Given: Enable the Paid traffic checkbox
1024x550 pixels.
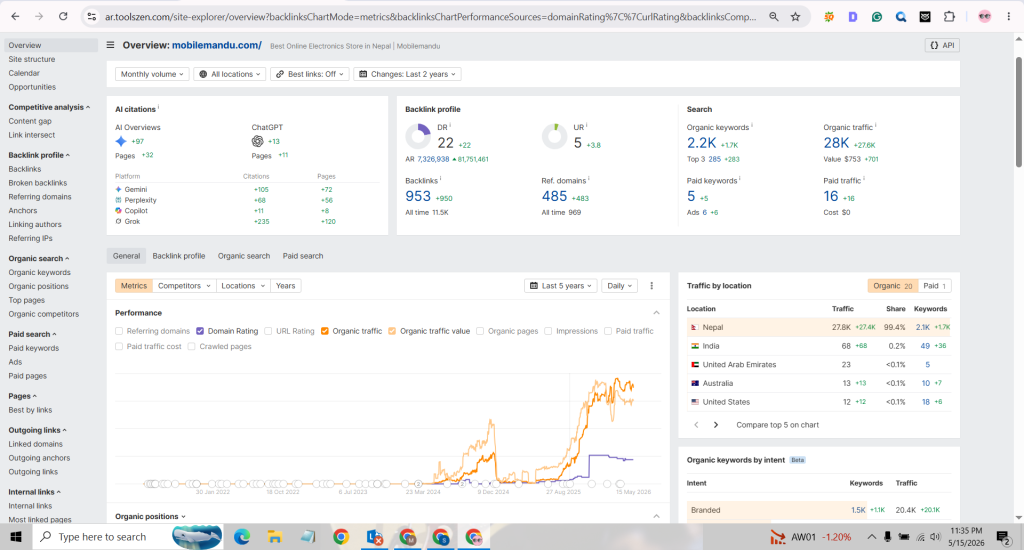Looking at the screenshot, I should [608, 331].
